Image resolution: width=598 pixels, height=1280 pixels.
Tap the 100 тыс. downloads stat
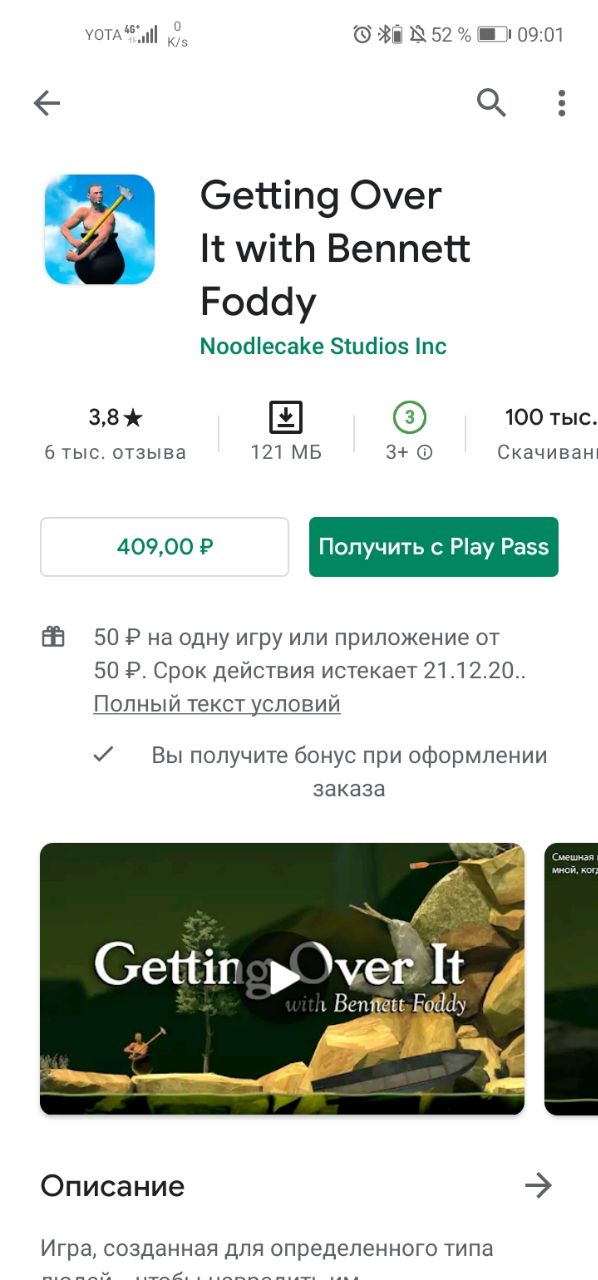point(551,433)
